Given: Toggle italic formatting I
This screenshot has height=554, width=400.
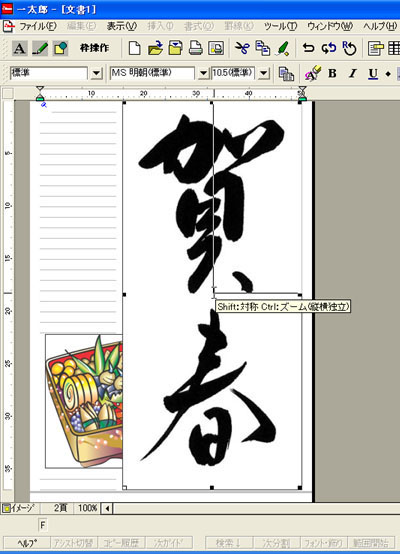Looking at the screenshot, I should pyautogui.click(x=352, y=73).
